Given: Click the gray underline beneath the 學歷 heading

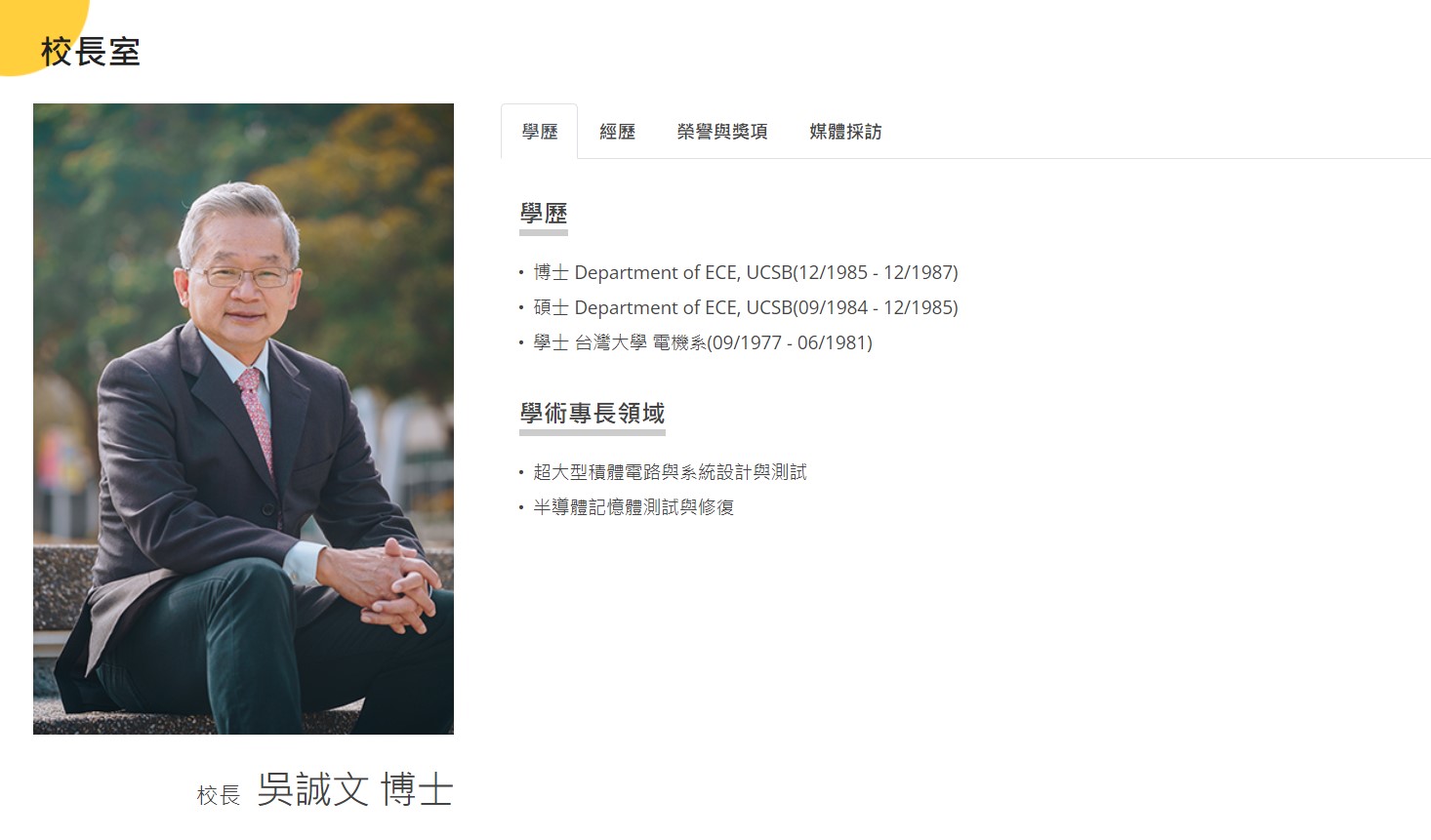Looking at the screenshot, I should (544, 233).
